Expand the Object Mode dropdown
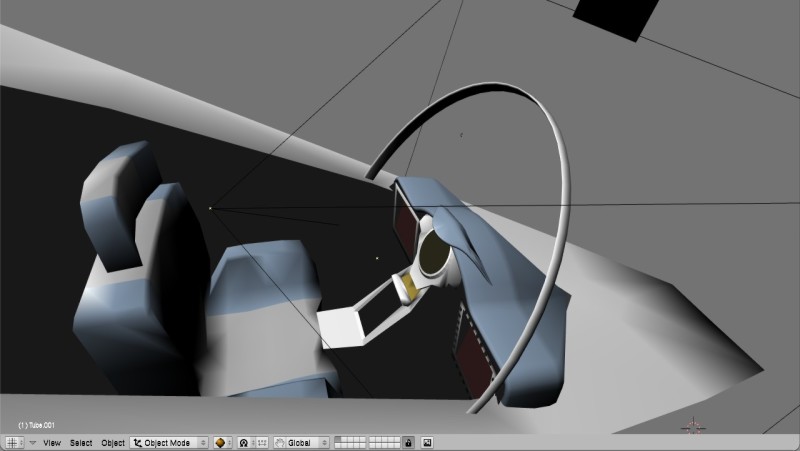 click(170, 442)
